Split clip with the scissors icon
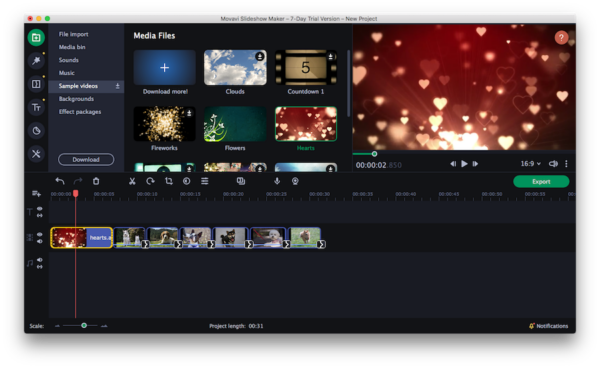Screen dimensions: 600x368 point(132,181)
